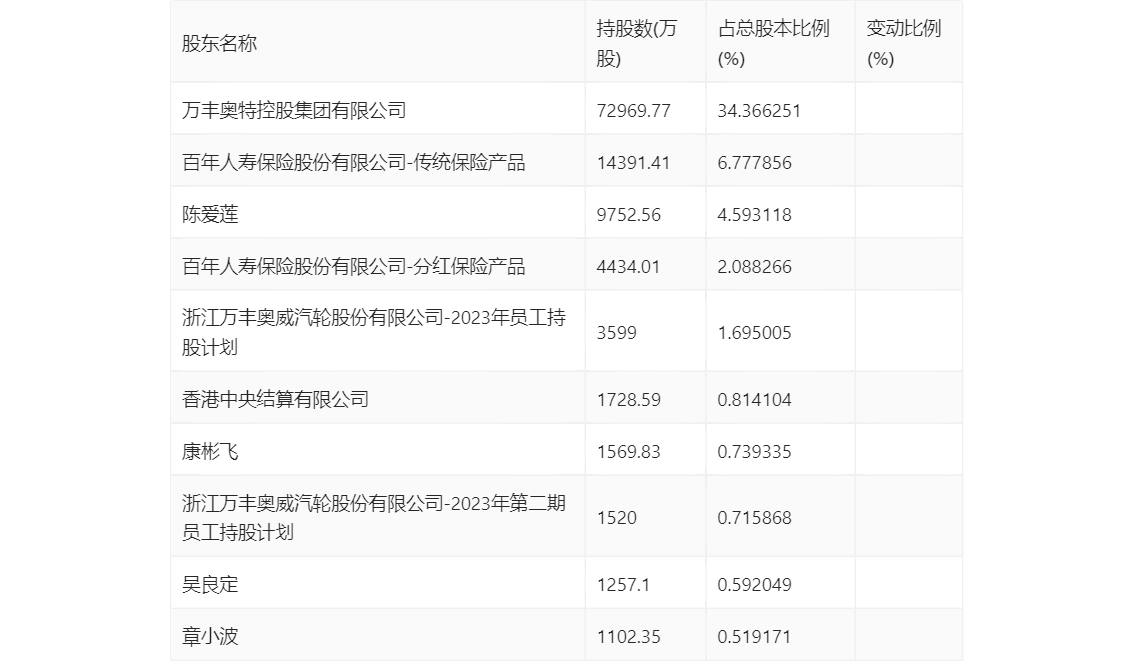
Task: Select 百年人寿保险股份有限公司-传统保险产品 row name
Action: (x=354, y=163)
